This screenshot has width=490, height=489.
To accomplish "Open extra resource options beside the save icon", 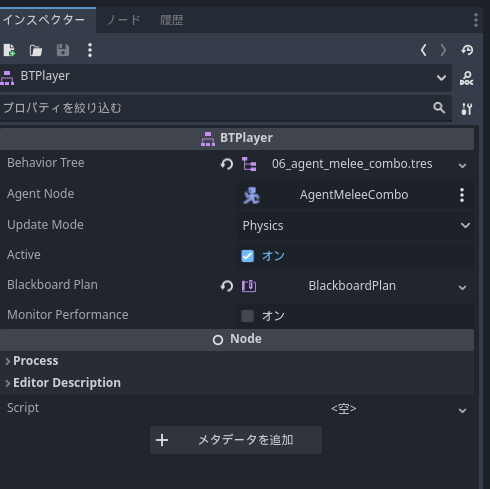I will 90,50.
